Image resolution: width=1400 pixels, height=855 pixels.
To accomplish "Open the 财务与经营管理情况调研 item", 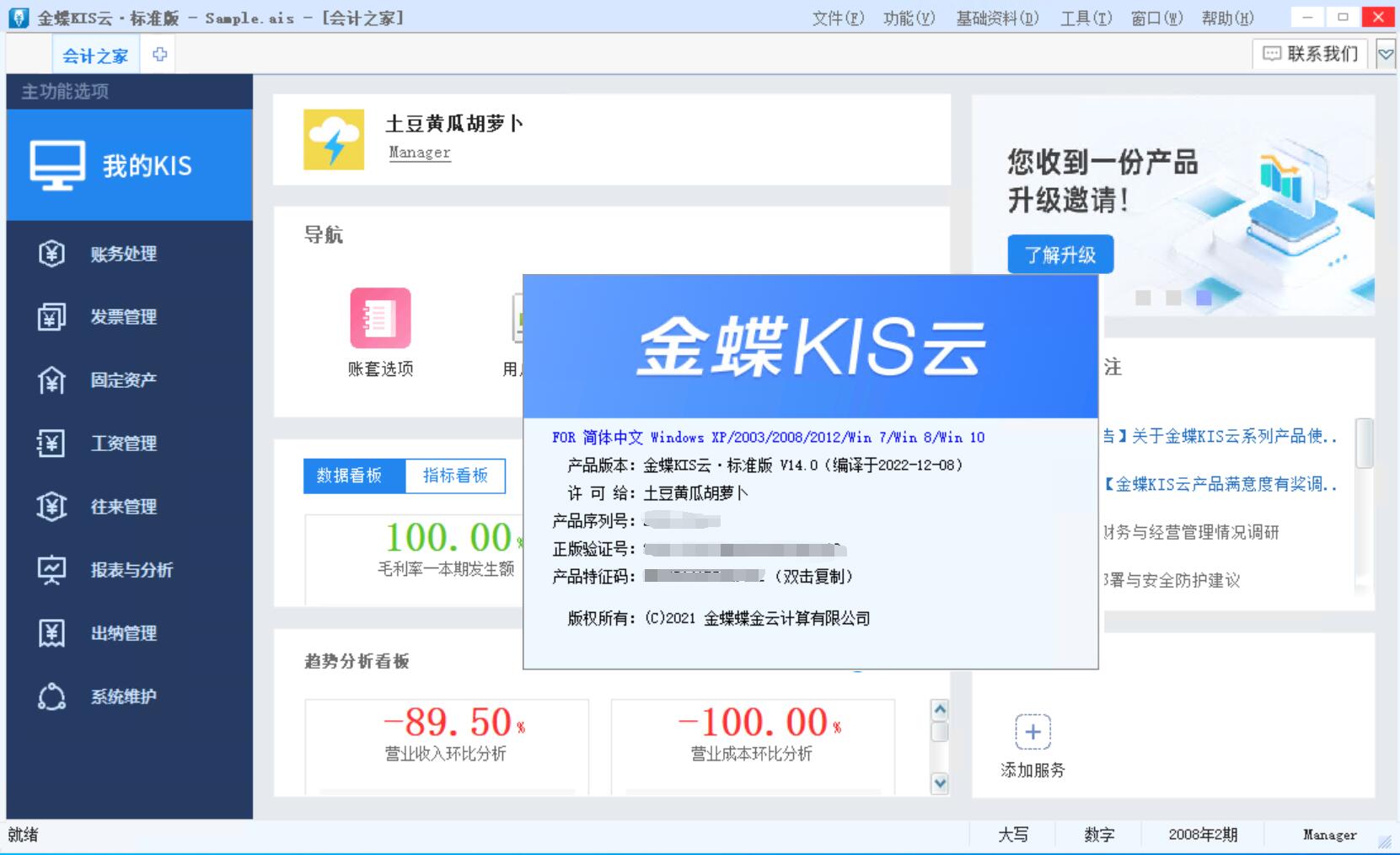I will (1192, 532).
